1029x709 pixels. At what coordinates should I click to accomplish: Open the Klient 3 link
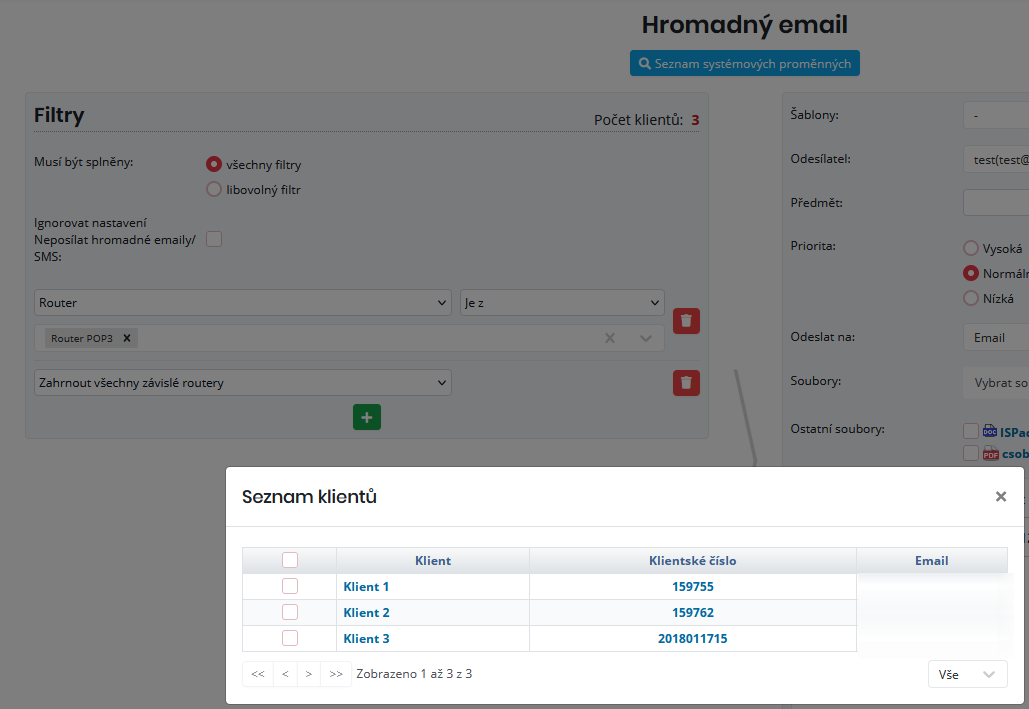pos(366,638)
